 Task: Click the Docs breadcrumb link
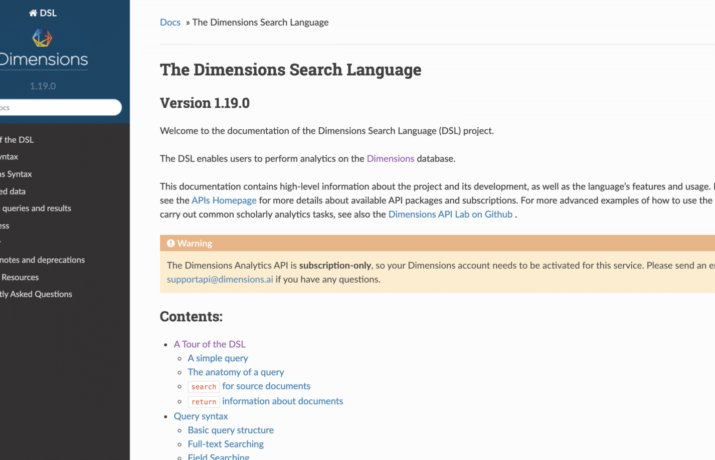(x=170, y=22)
